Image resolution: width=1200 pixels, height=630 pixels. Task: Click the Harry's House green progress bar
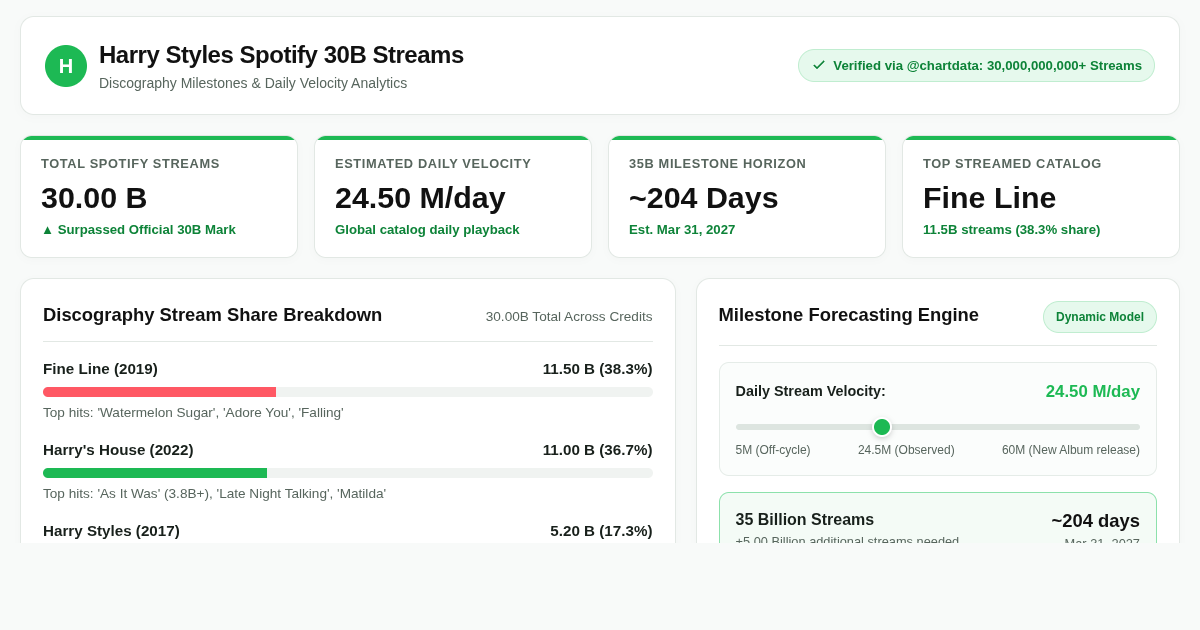155,473
